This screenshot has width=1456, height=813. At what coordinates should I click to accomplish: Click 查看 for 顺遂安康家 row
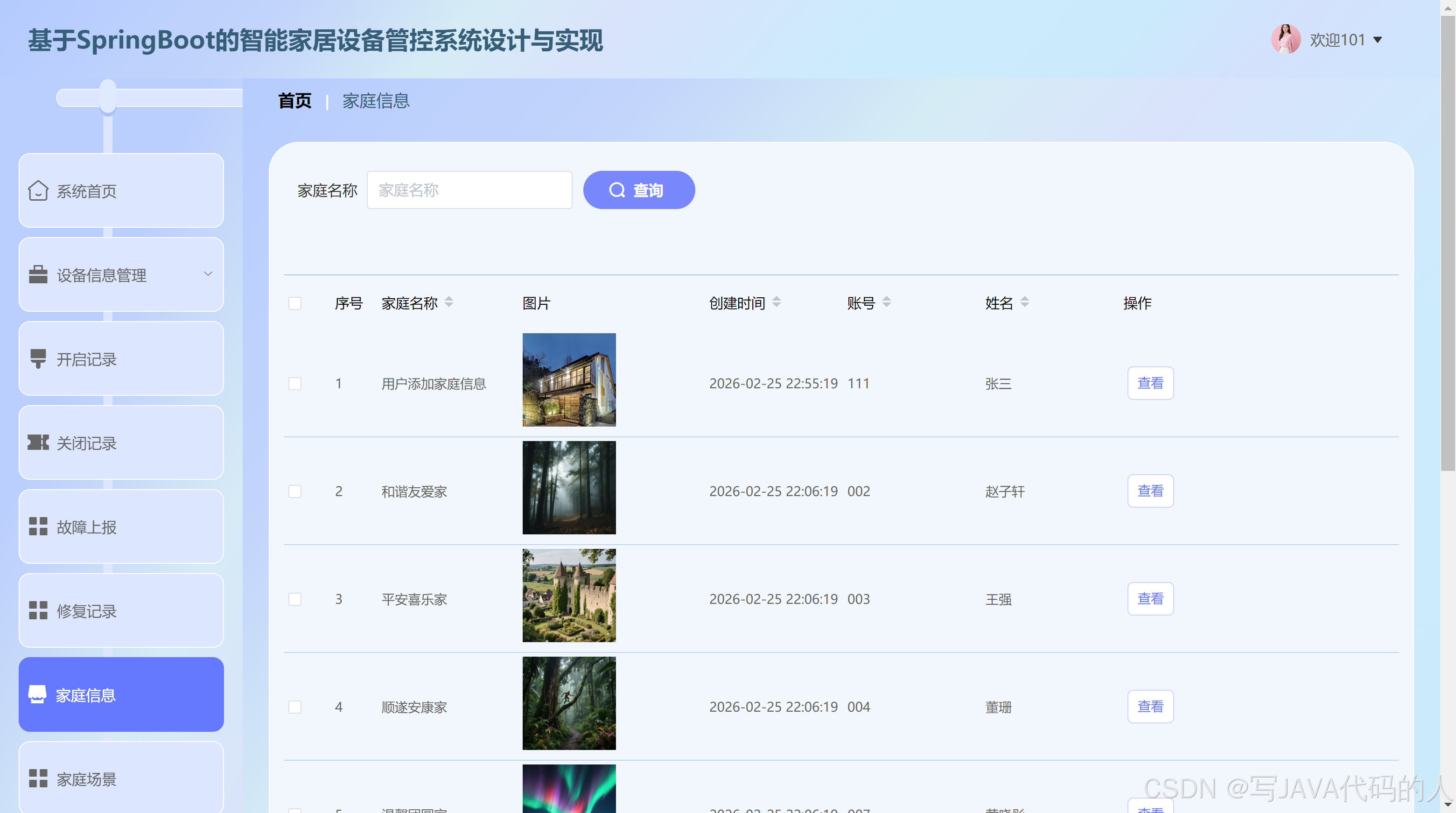[1150, 707]
